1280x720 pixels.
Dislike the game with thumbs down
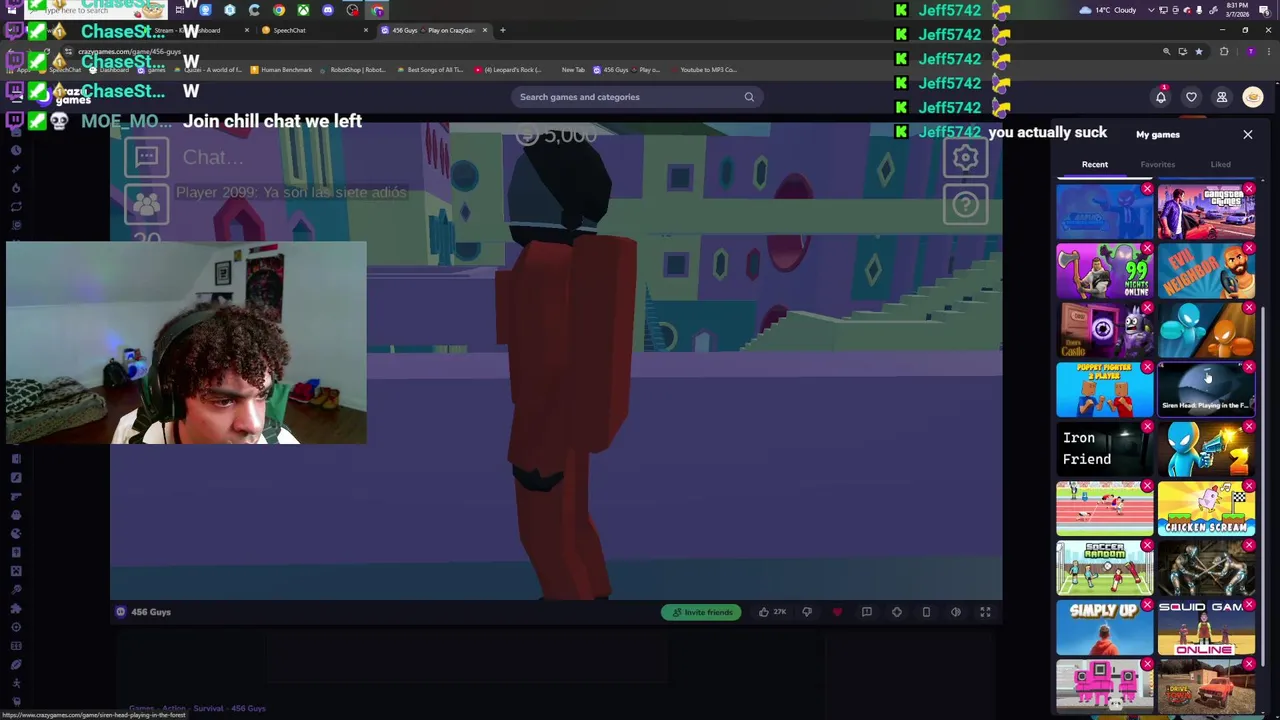click(807, 612)
